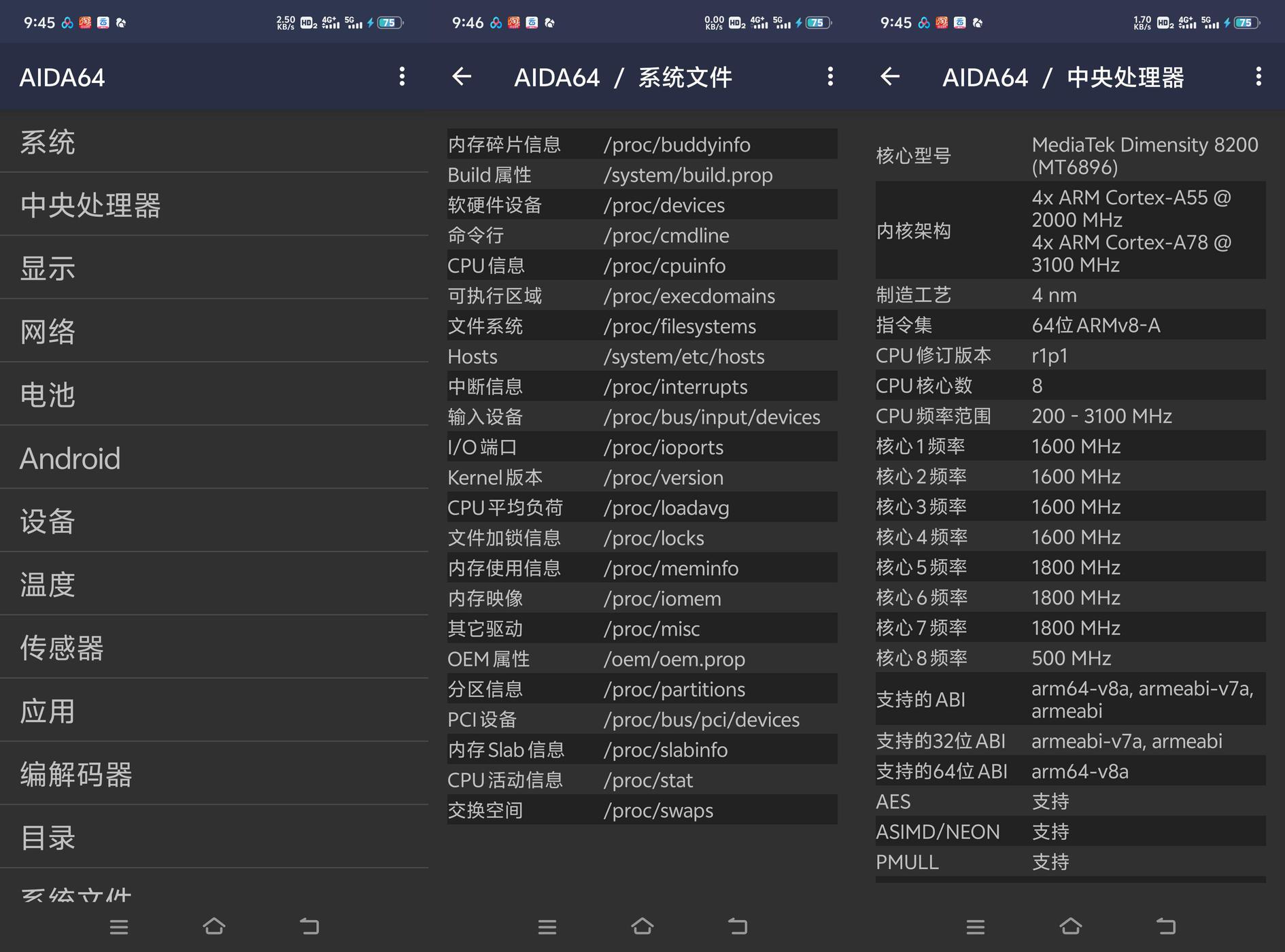Open 交换空间 /proc/swaps entry
Screen dimensions: 1285x952
pyautogui.click(x=642, y=810)
